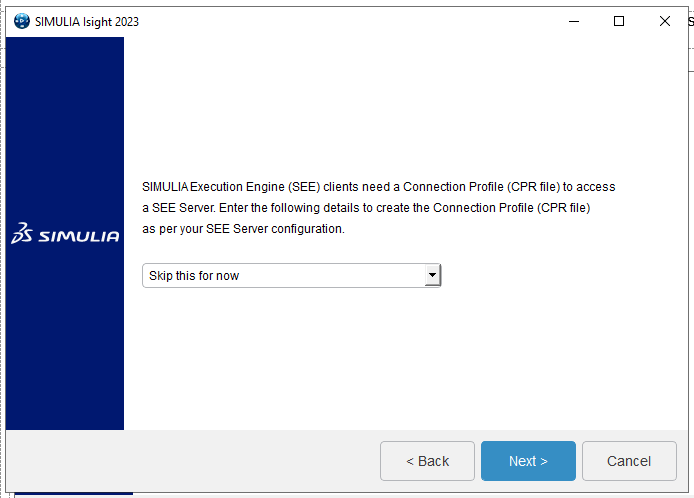The height and width of the screenshot is (498, 694).
Task: Click the text 'as per your SEE Server configuration.'
Action: click(x=243, y=229)
